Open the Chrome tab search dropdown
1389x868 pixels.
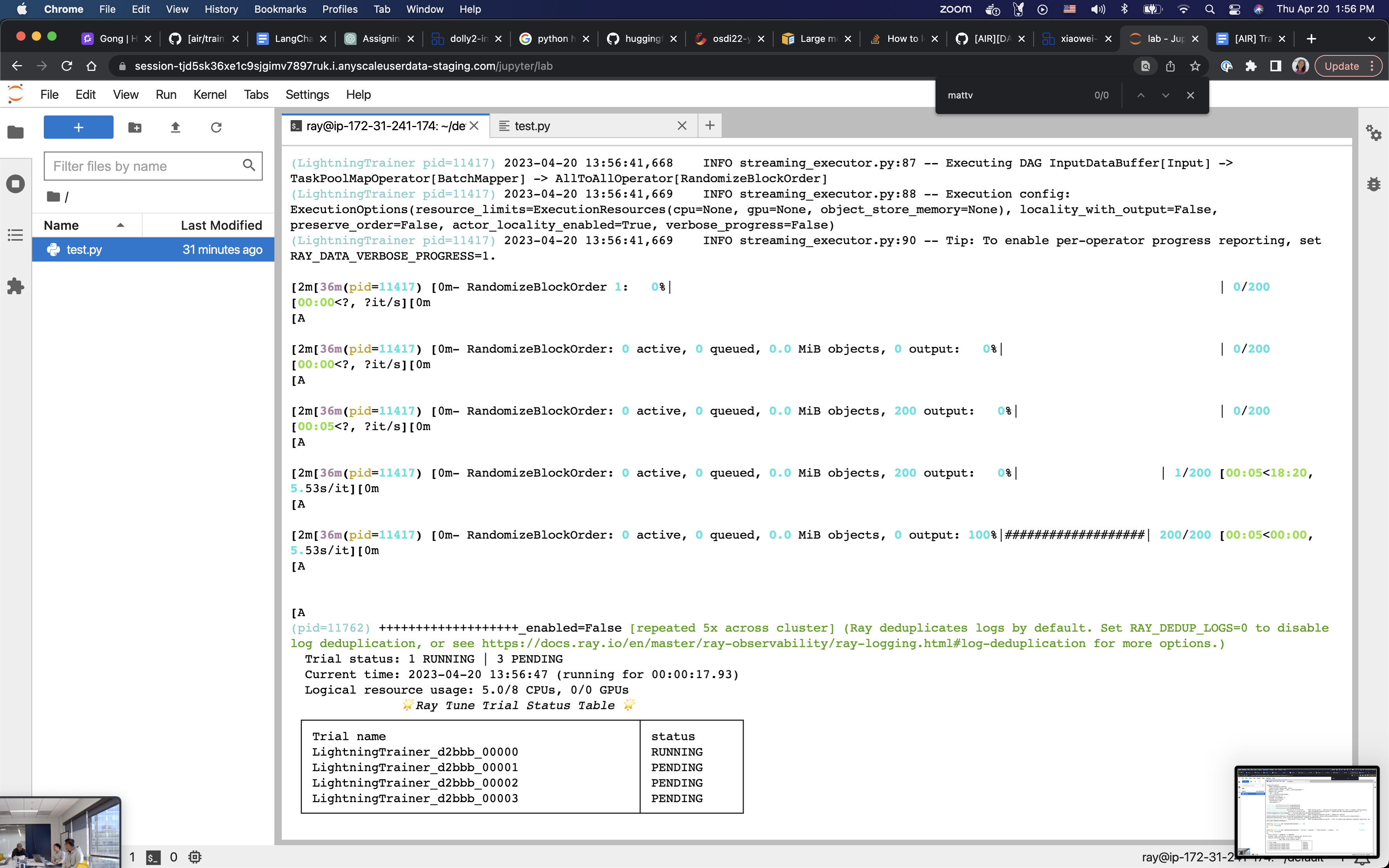pos(1372,38)
